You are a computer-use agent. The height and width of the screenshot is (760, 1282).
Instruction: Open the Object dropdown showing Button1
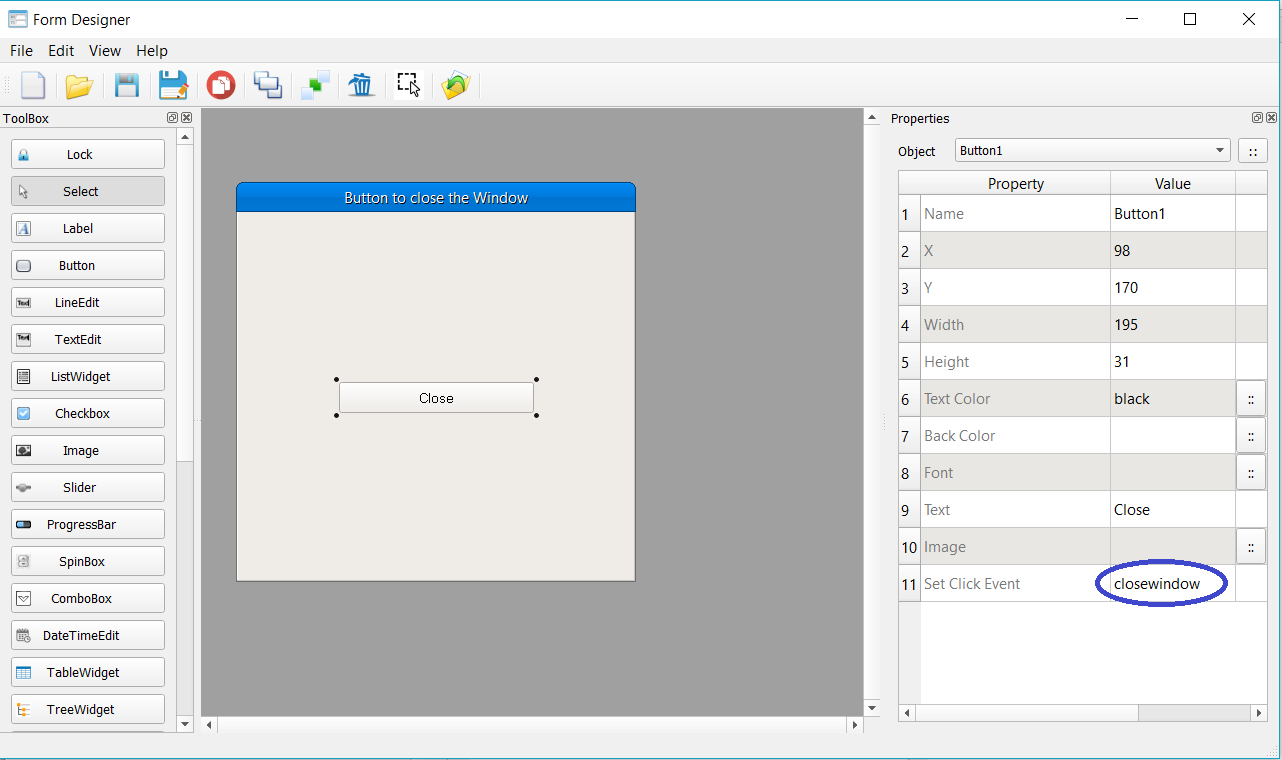click(1092, 151)
